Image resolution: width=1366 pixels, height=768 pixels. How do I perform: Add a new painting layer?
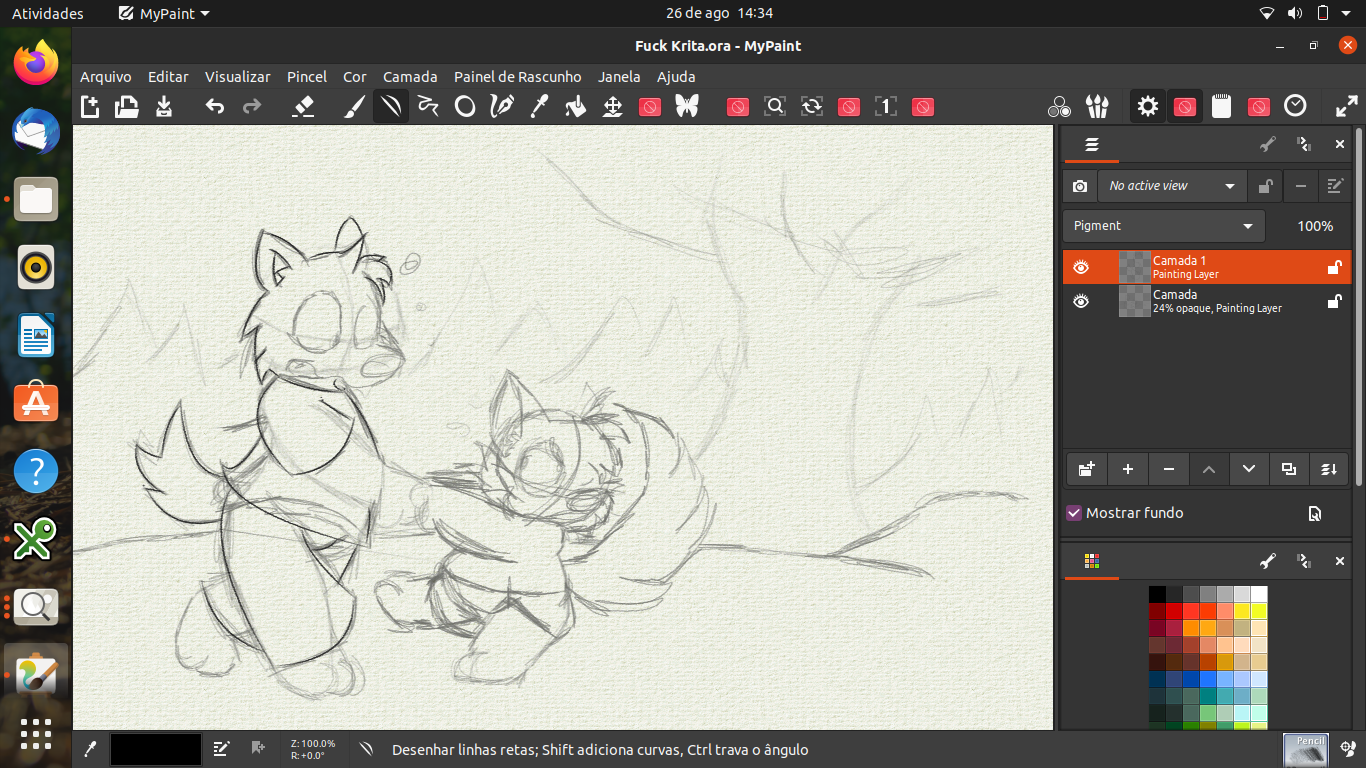tap(1128, 468)
